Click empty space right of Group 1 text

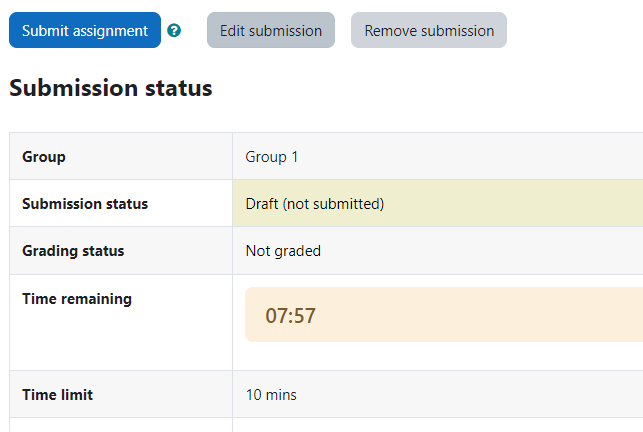coord(472,157)
